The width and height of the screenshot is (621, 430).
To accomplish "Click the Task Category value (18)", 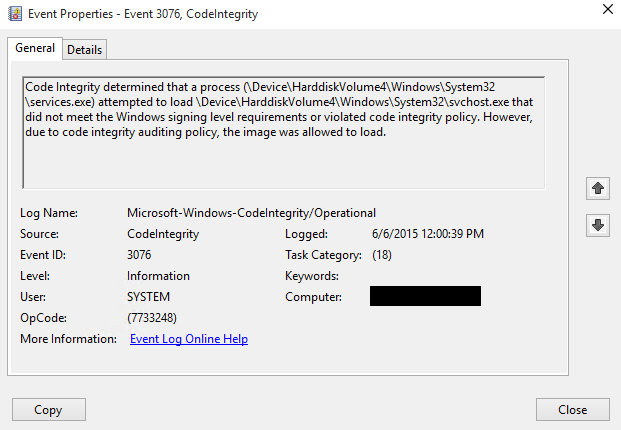I will [381, 255].
